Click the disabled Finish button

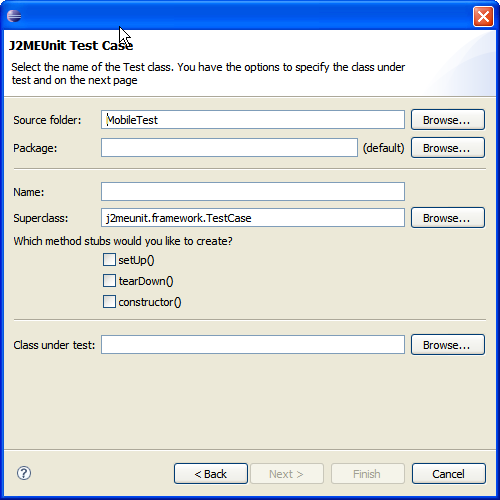[x=368, y=474]
